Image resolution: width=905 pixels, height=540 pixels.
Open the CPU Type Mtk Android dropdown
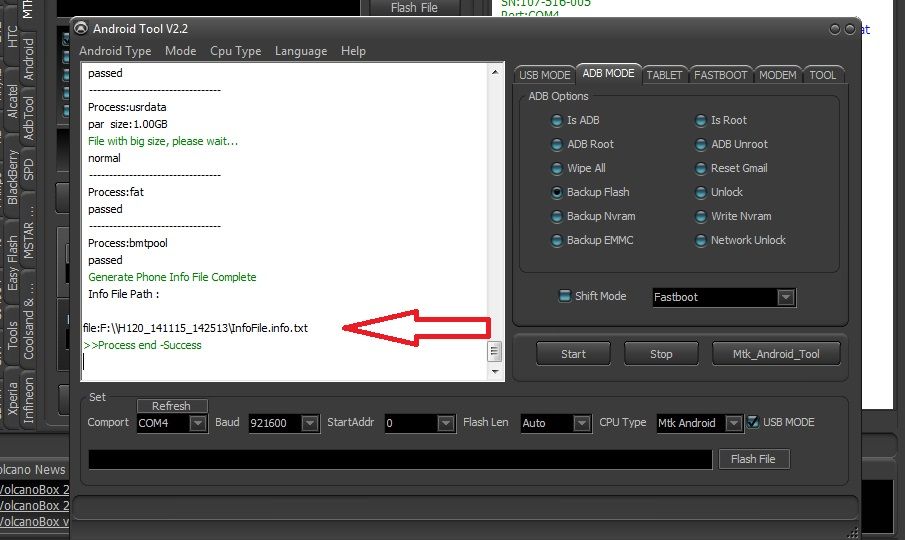click(x=733, y=423)
